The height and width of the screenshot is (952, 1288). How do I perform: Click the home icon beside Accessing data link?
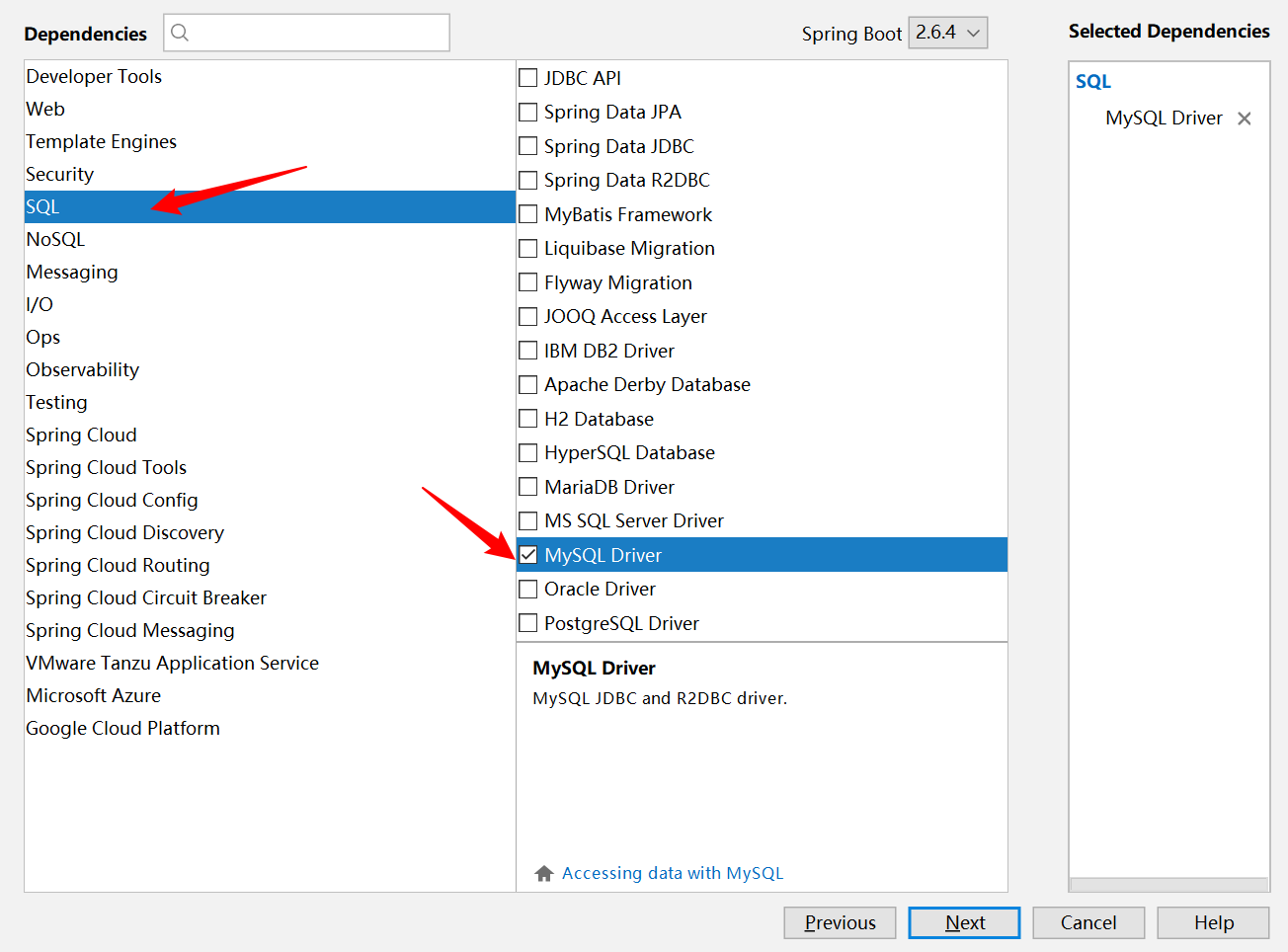click(544, 873)
